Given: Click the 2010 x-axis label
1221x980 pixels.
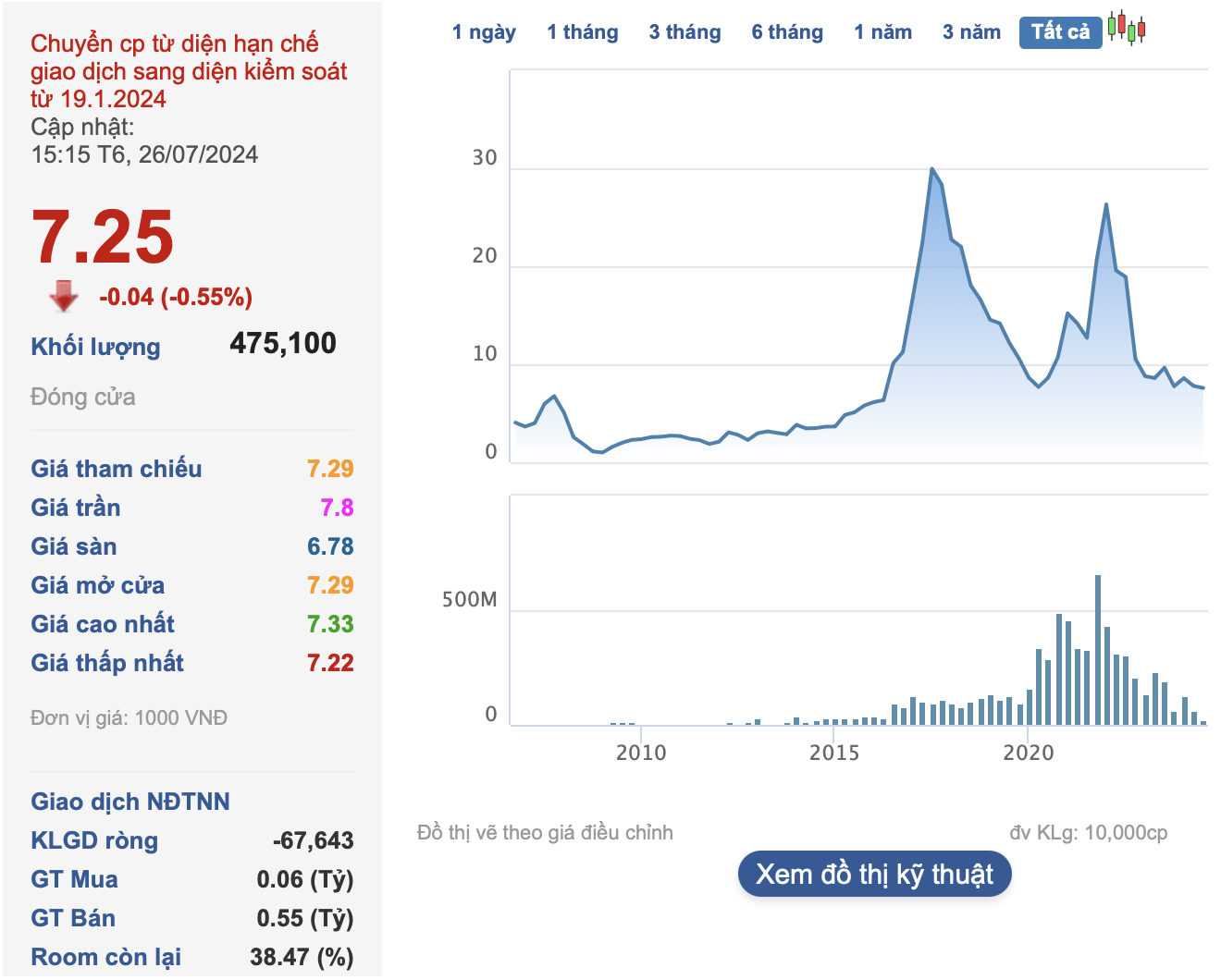Looking at the screenshot, I should [x=641, y=753].
